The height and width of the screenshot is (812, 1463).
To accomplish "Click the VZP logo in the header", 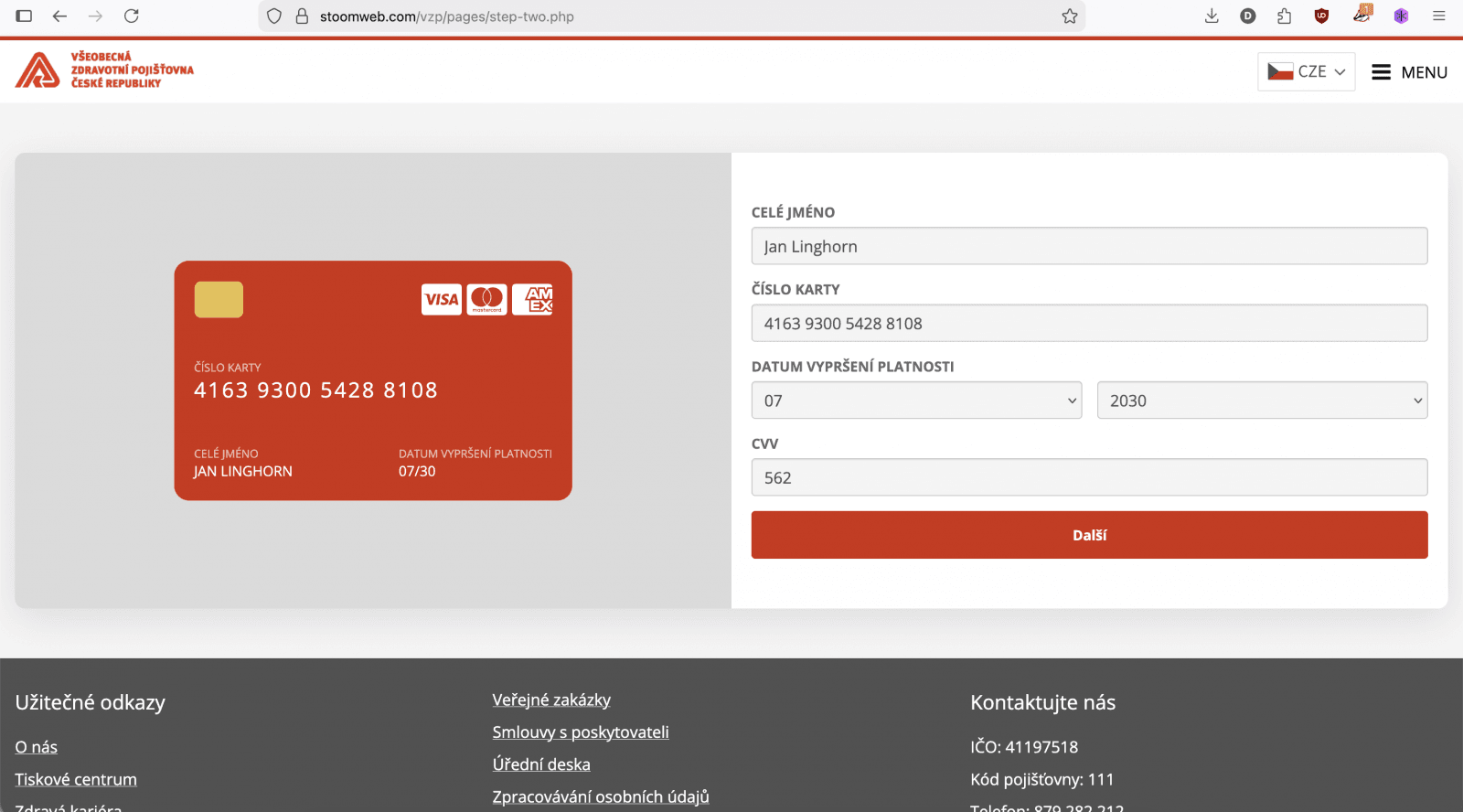I will click(104, 69).
